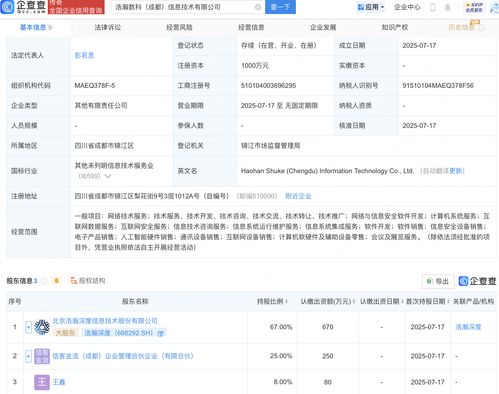Clear the company search box text
The width and height of the screenshot is (499, 394).
[x=258, y=7]
